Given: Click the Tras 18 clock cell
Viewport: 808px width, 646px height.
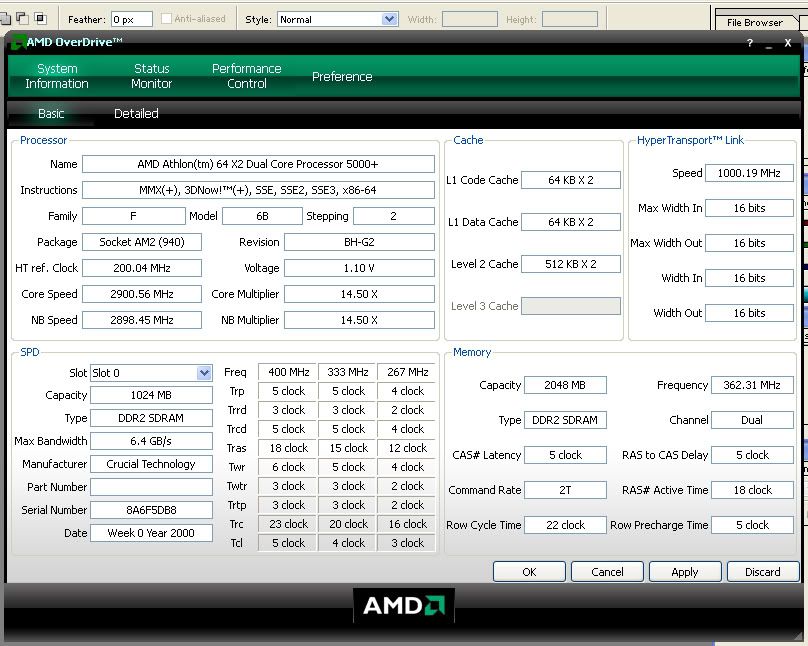Looking at the screenshot, I should [289, 448].
